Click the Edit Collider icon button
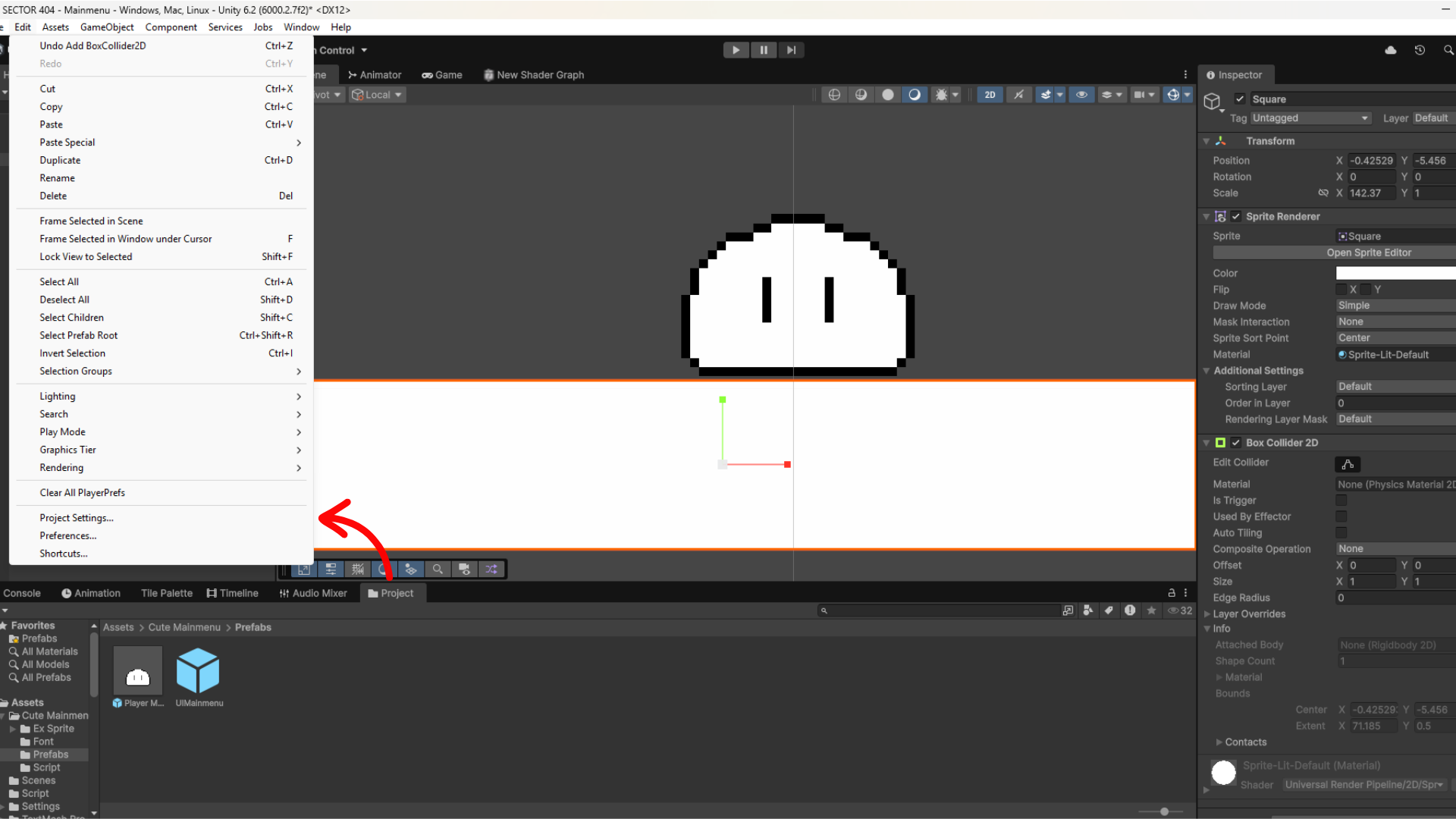 [x=1348, y=464]
